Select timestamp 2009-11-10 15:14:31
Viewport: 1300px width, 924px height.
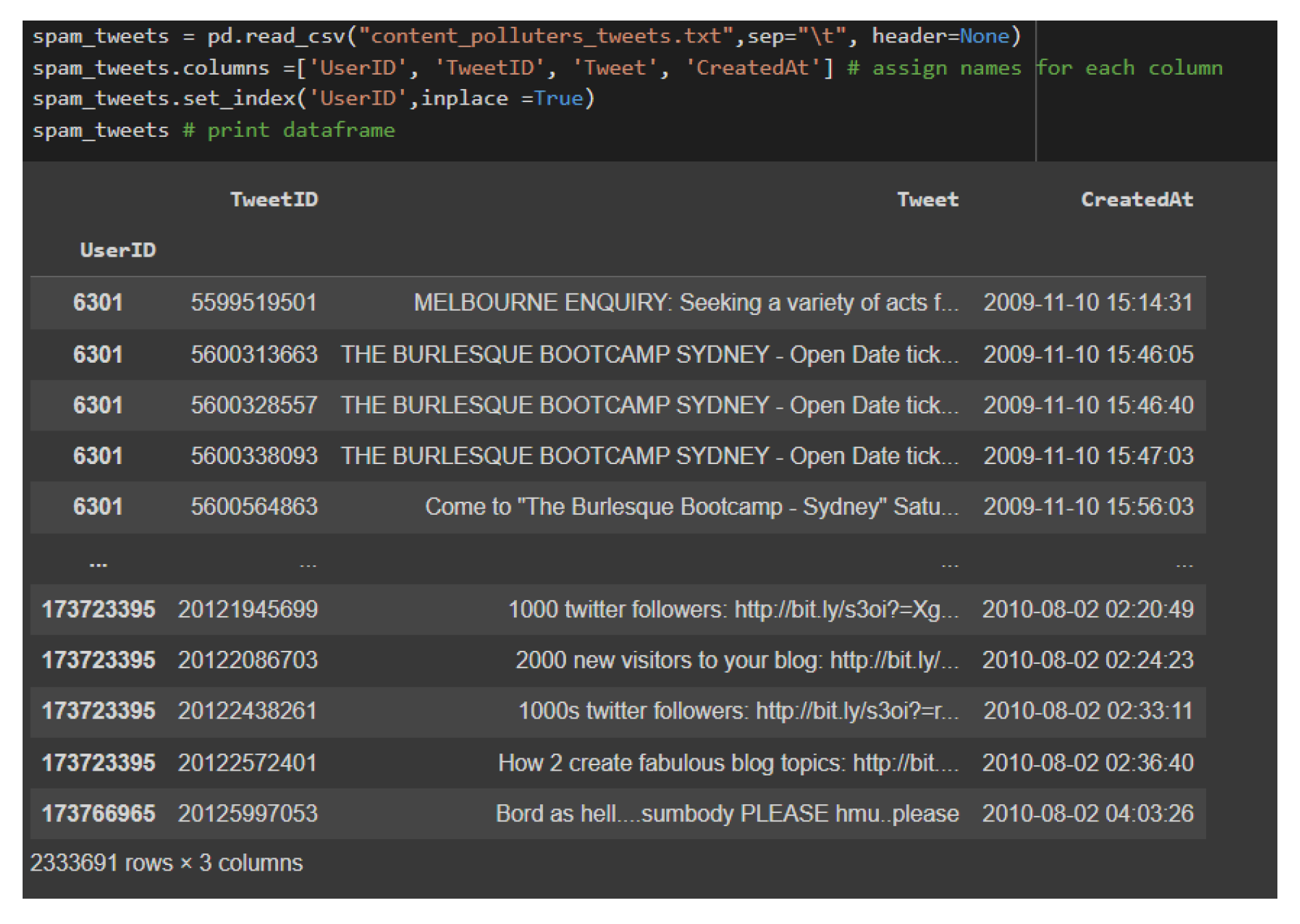1088,302
